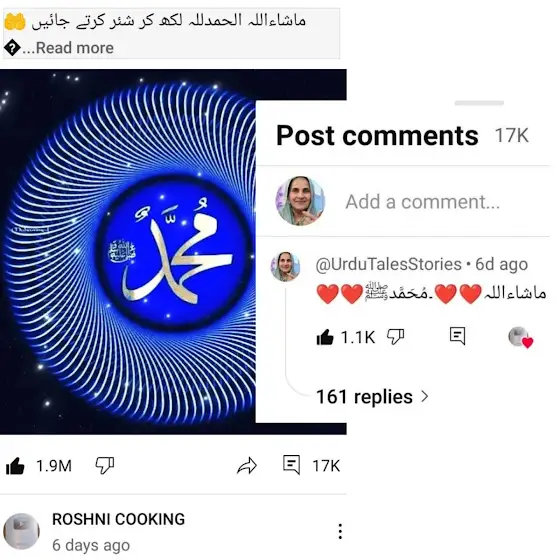
Task: Expand the 161 replies thread
Action: [372, 397]
